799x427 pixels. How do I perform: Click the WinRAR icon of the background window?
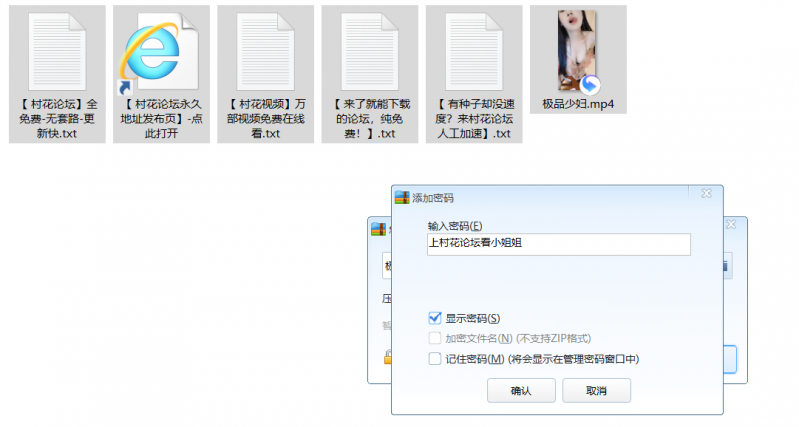379,228
